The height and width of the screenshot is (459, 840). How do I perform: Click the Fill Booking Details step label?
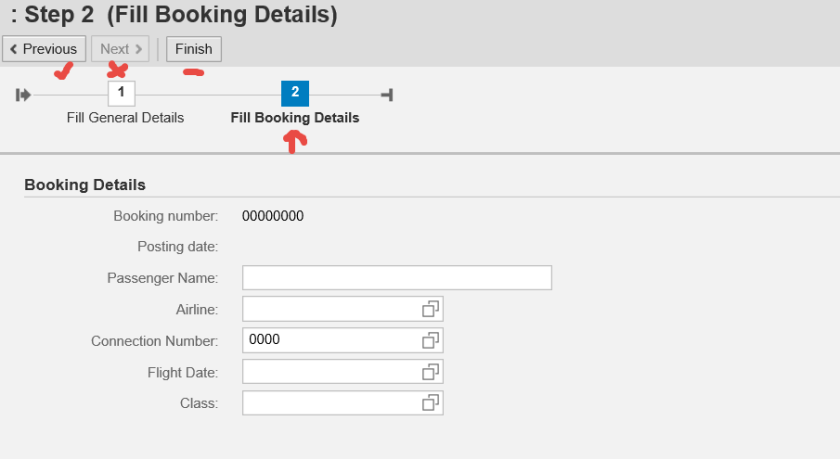point(295,118)
